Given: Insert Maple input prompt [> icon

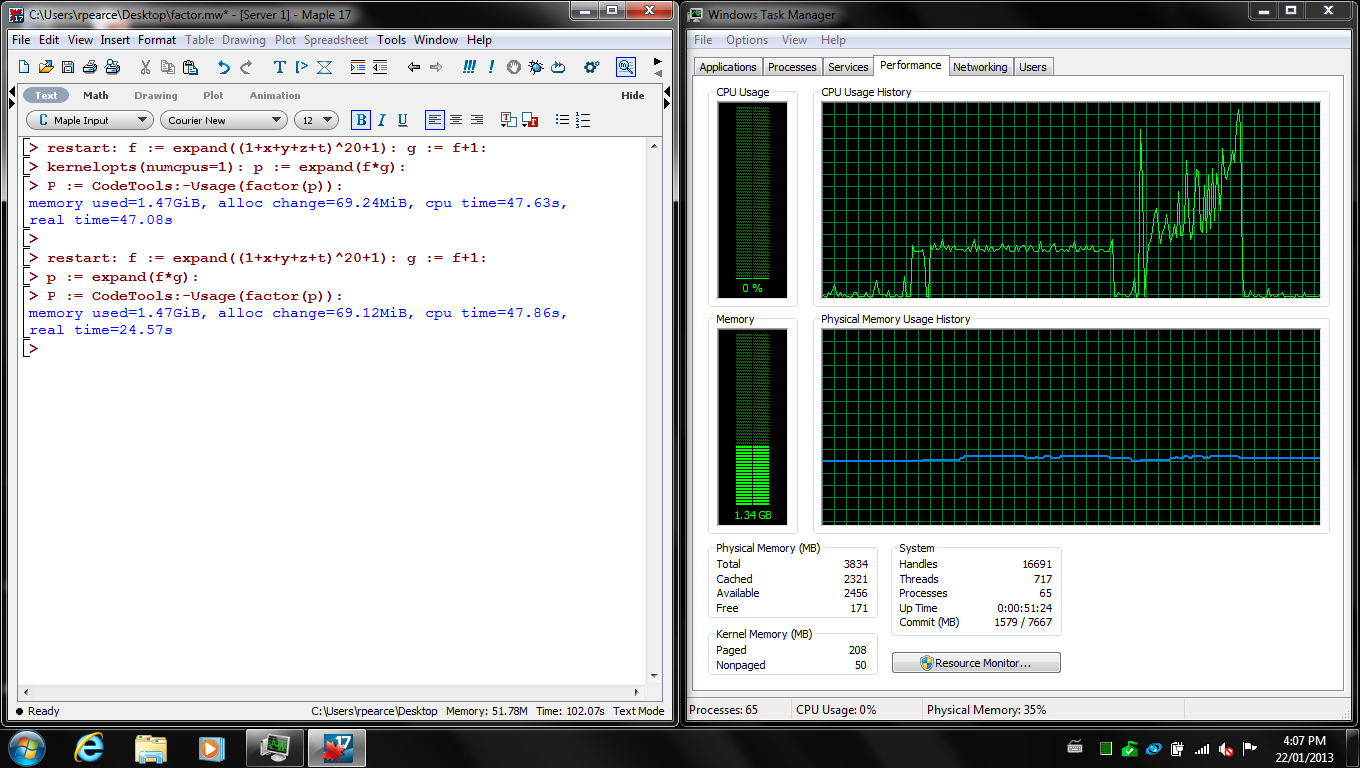Looking at the screenshot, I should tap(302, 67).
